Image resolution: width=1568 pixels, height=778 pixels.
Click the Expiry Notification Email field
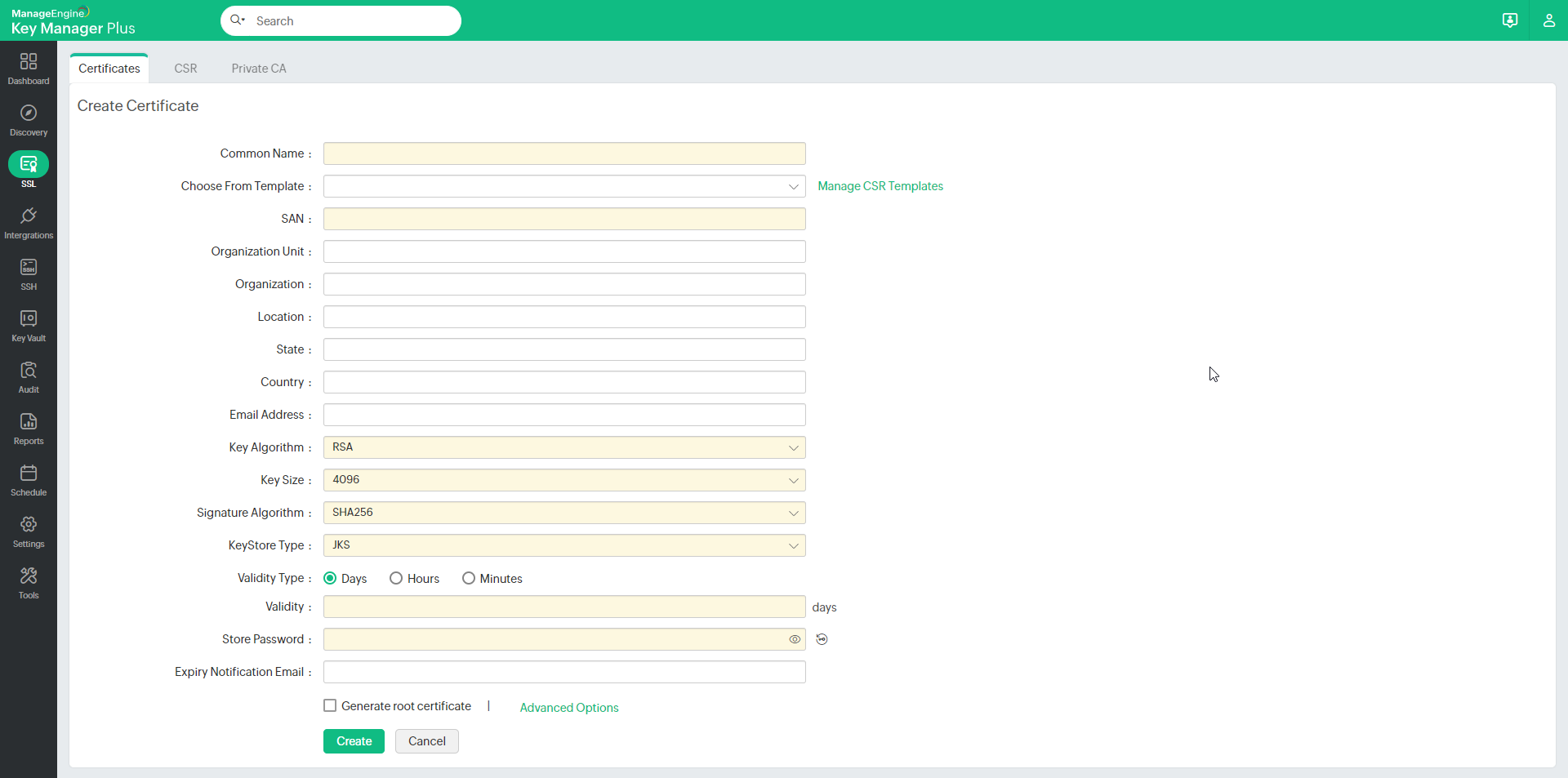coord(564,672)
